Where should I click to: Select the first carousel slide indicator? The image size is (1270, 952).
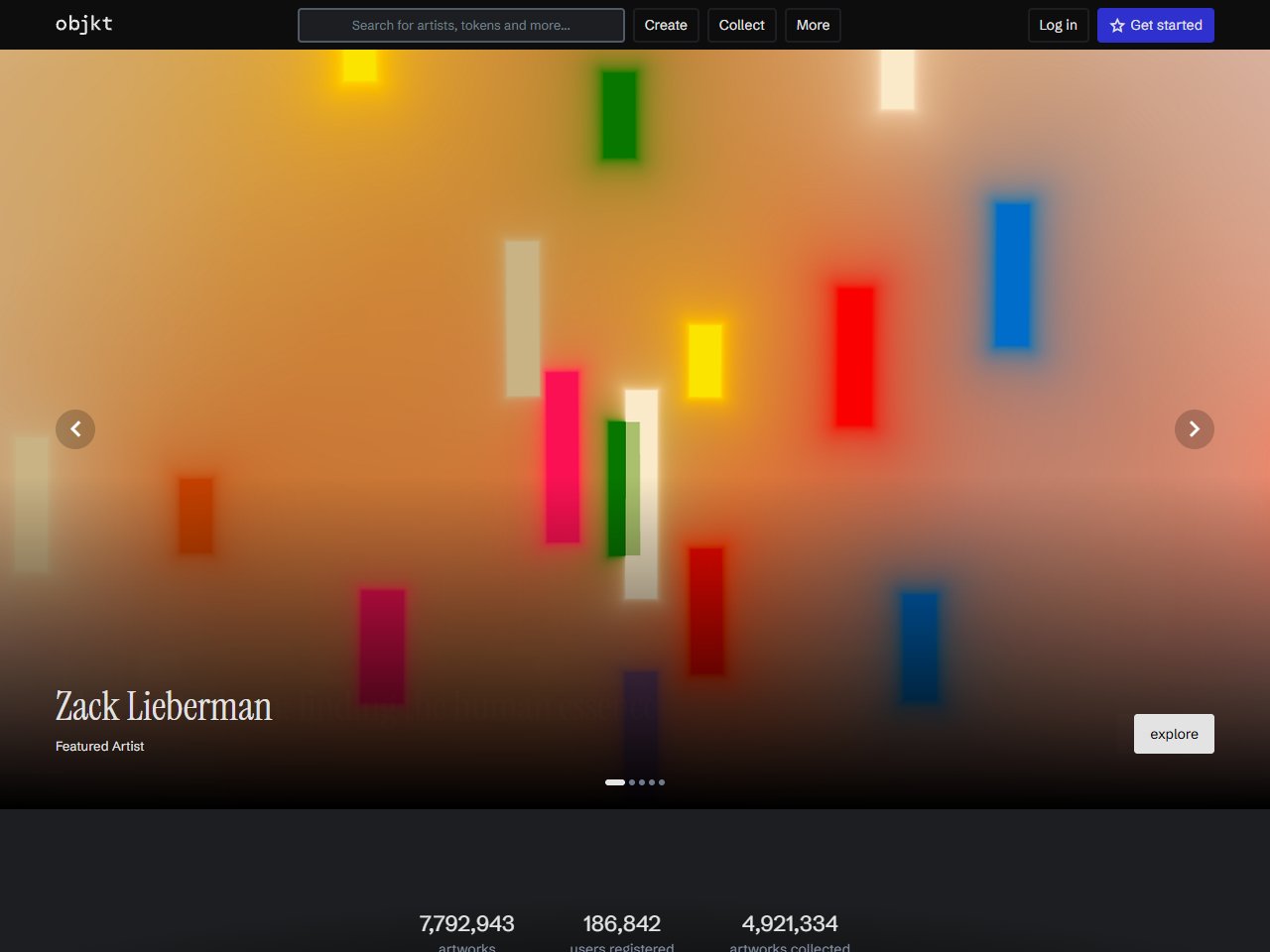pyautogui.click(x=614, y=781)
